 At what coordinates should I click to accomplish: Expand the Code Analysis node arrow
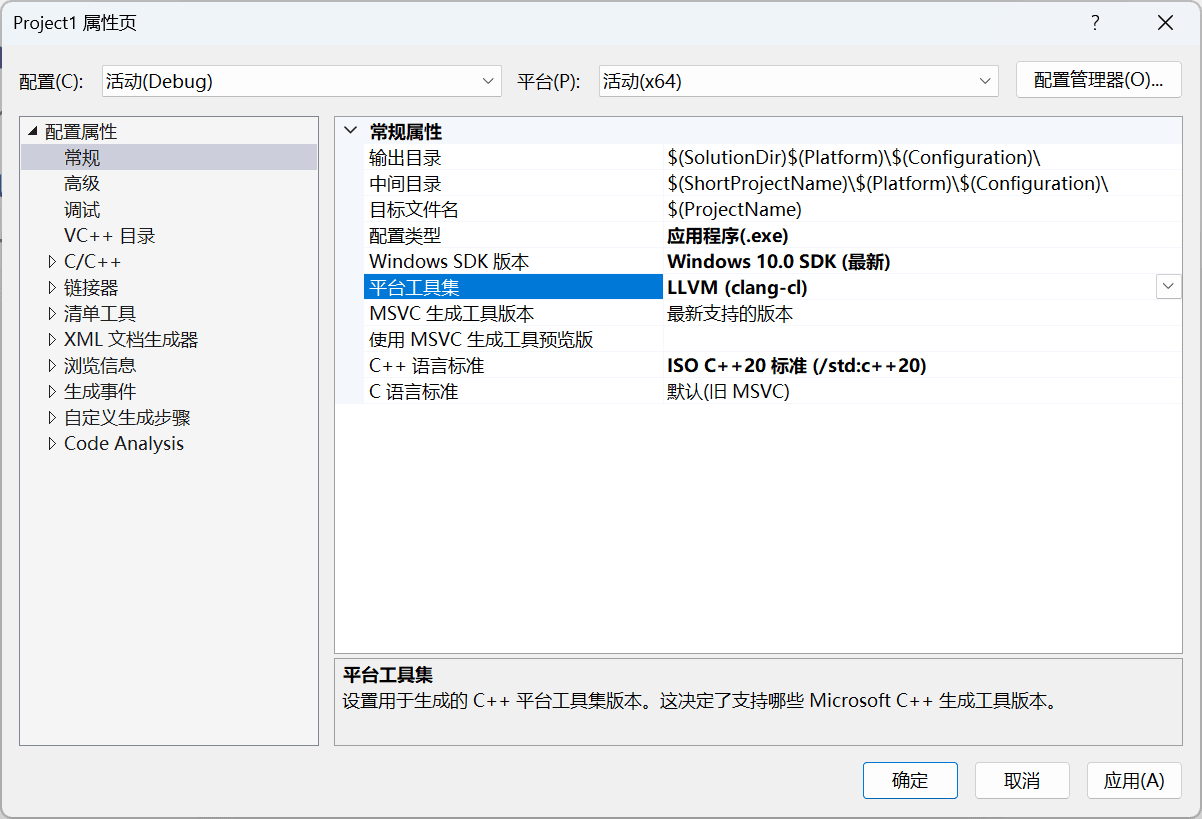(52, 444)
